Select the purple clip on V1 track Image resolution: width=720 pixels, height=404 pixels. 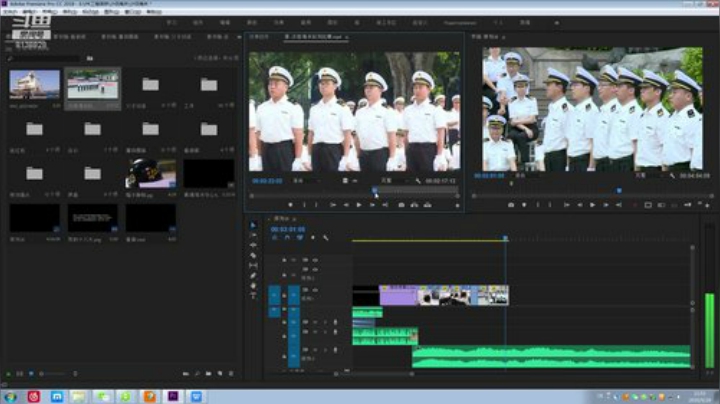[x=398, y=295]
